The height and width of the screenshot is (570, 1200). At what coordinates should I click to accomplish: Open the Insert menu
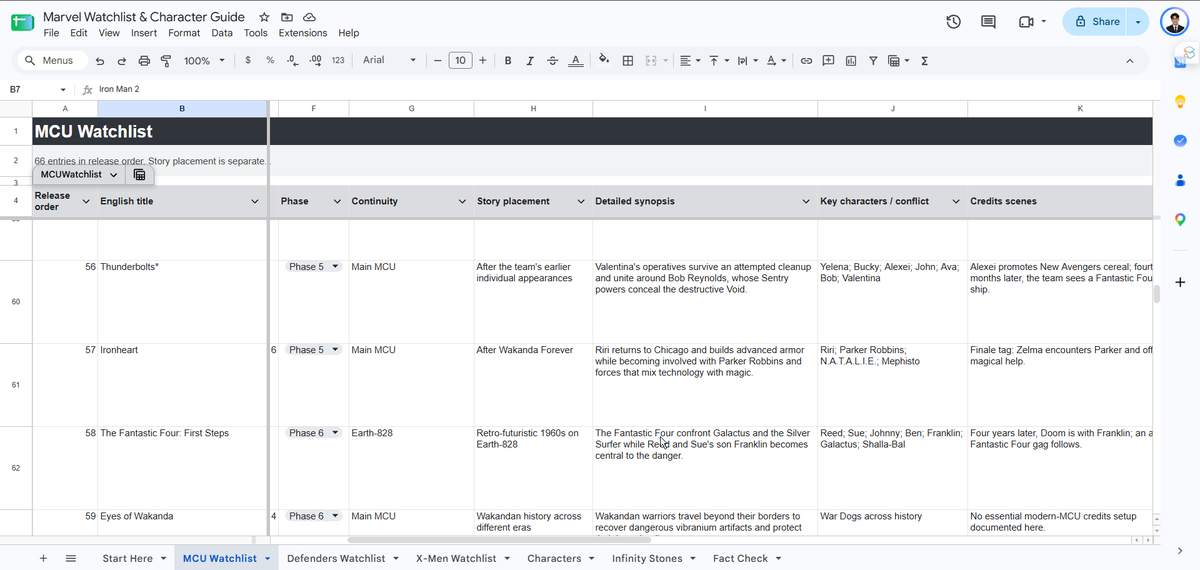(144, 33)
